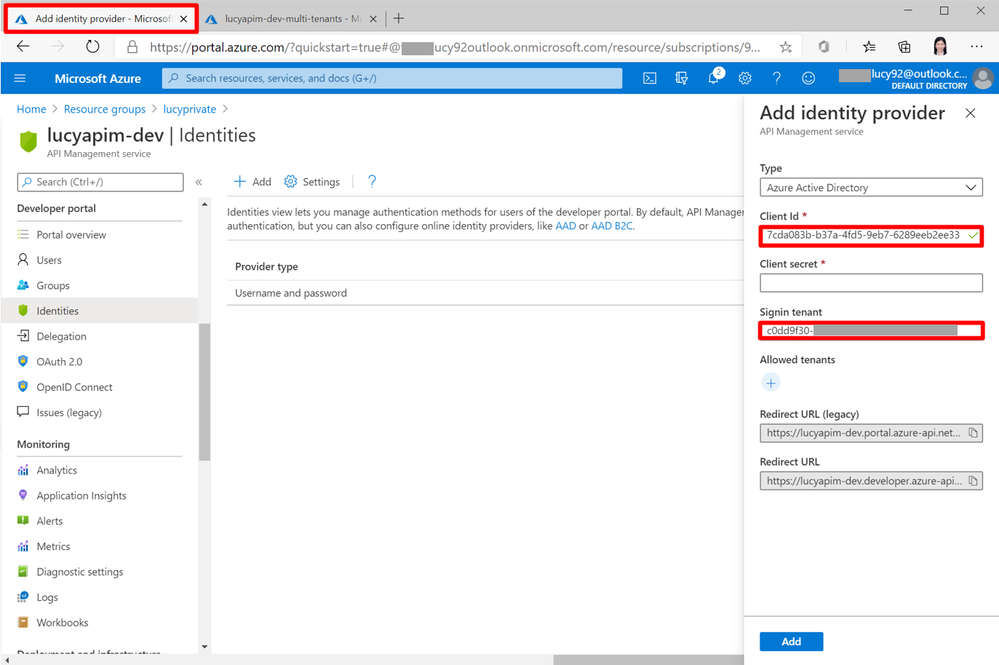The height and width of the screenshot is (665, 999).
Task: Open portal settings gear in header
Action: pyautogui.click(x=745, y=78)
